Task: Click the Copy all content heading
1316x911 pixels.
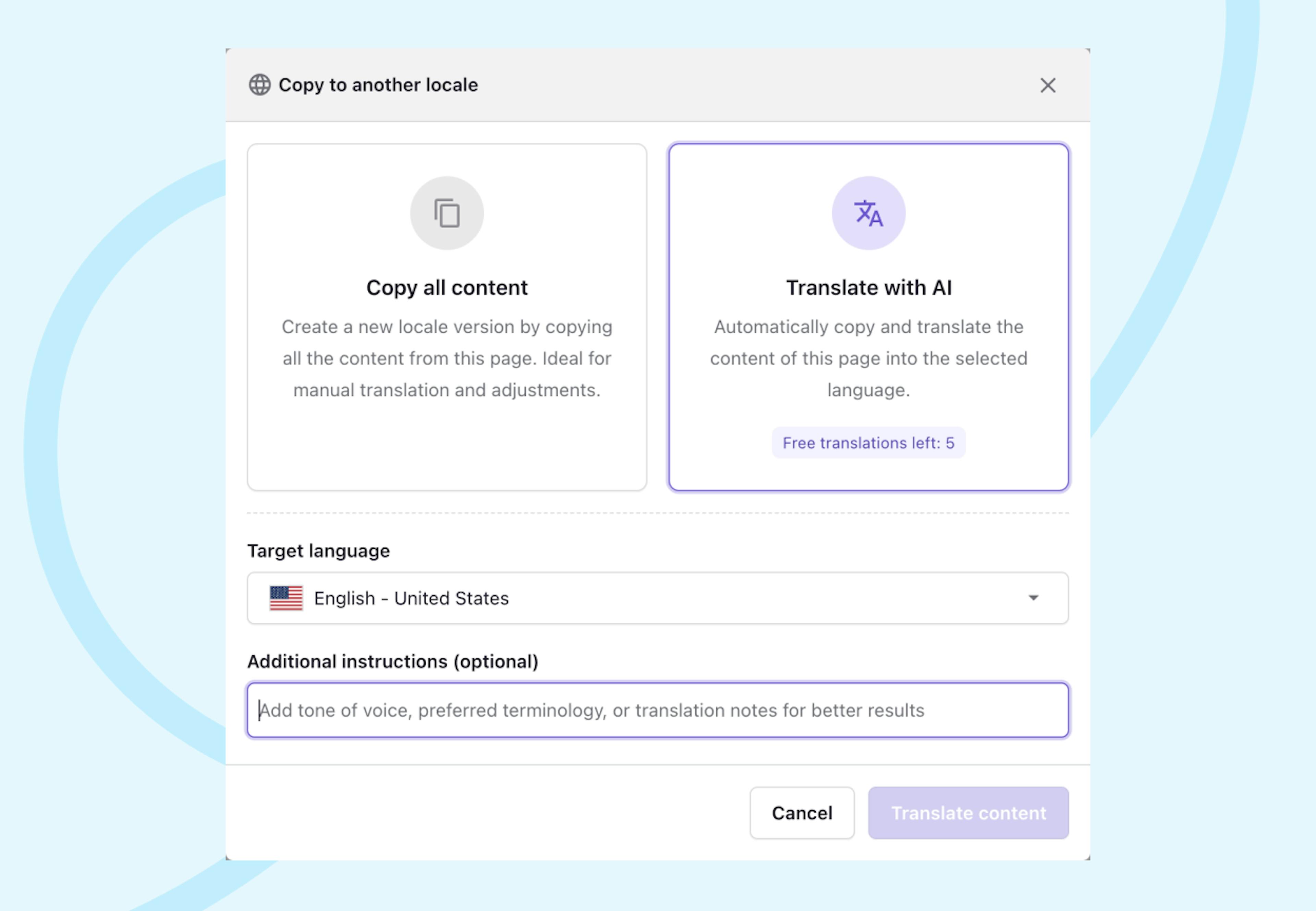Action: (447, 288)
